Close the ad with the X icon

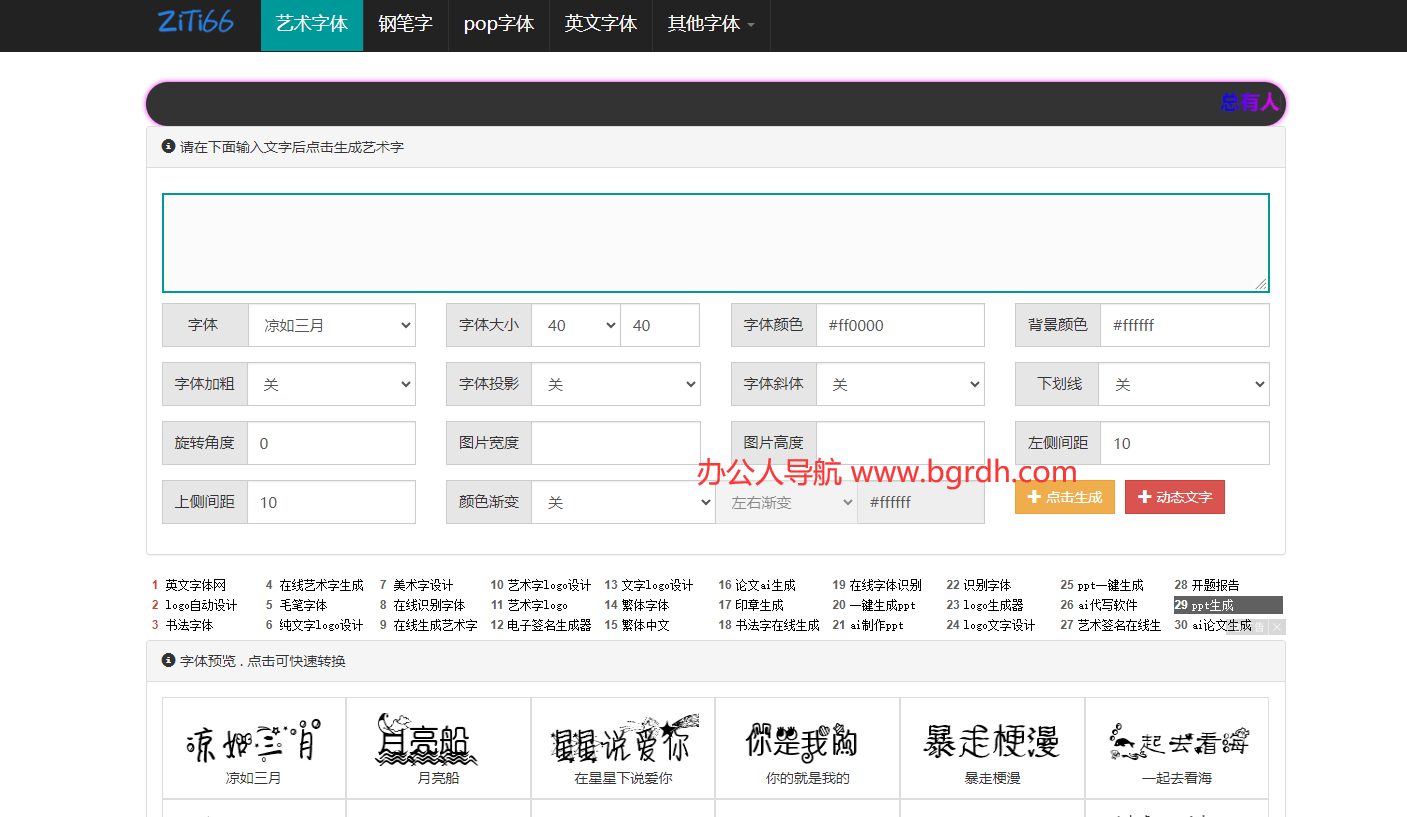click(x=1277, y=627)
